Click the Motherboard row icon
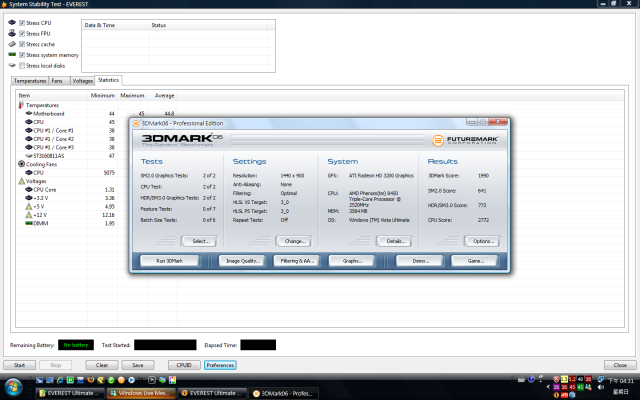 pos(29,113)
